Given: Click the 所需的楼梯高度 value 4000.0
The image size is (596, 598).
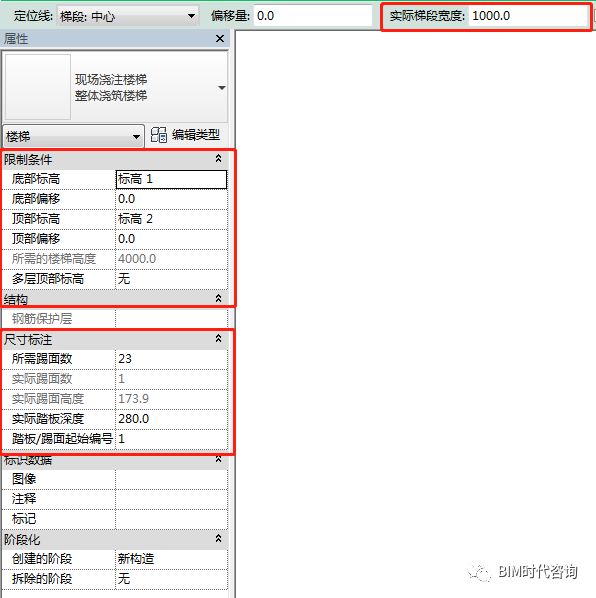Looking at the screenshot, I should (171, 259).
